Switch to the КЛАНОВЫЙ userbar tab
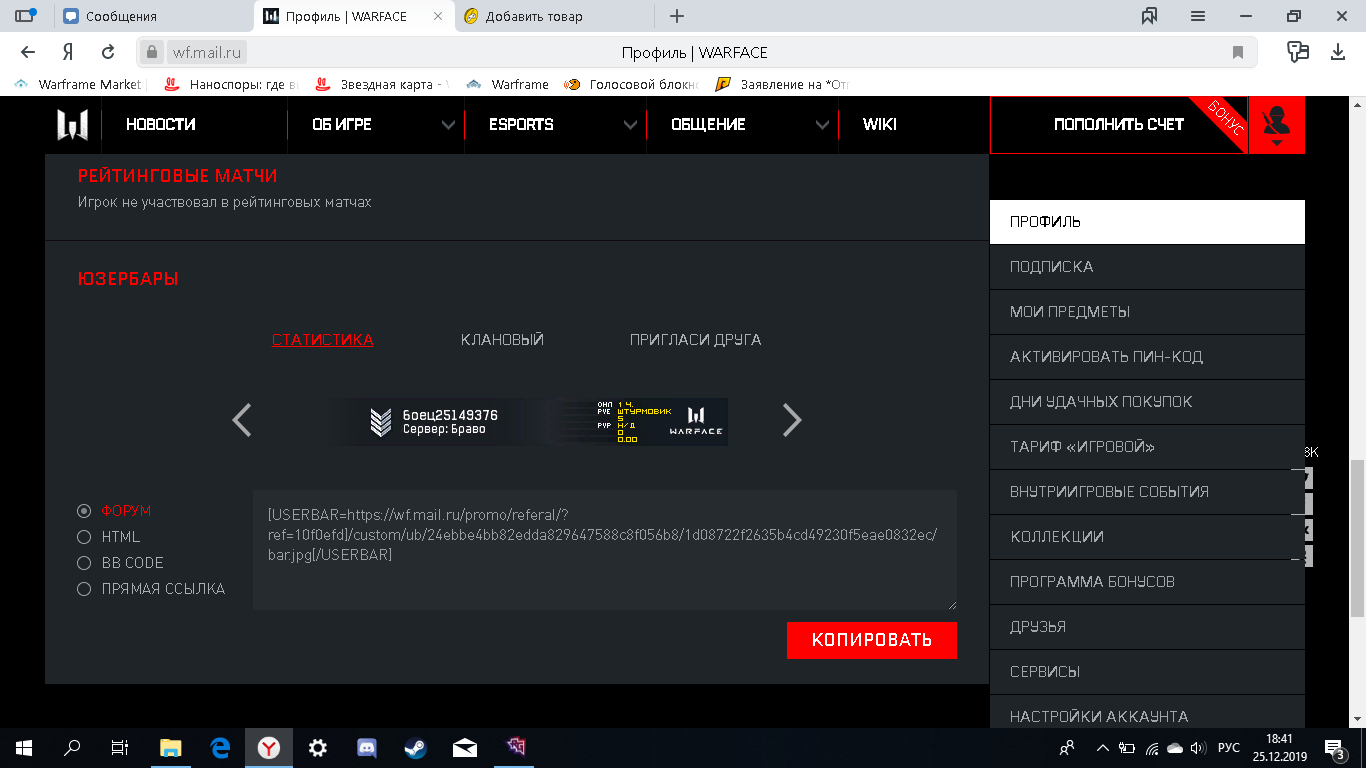 [502, 340]
